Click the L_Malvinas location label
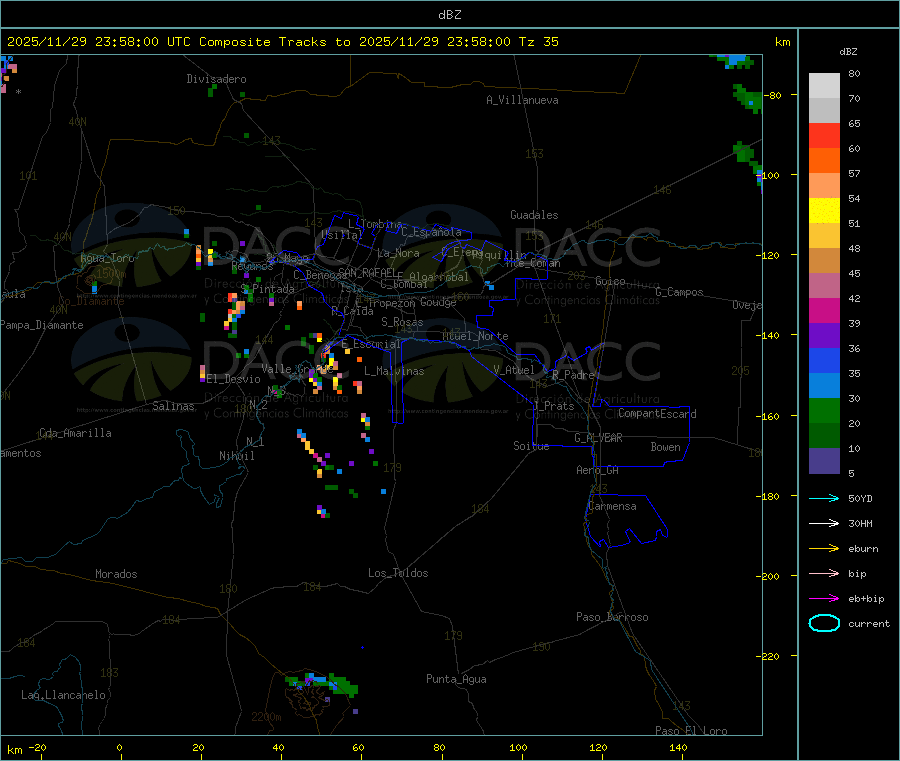Image resolution: width=900 pixels, height=761 pixels. click(x=394, y=371)
